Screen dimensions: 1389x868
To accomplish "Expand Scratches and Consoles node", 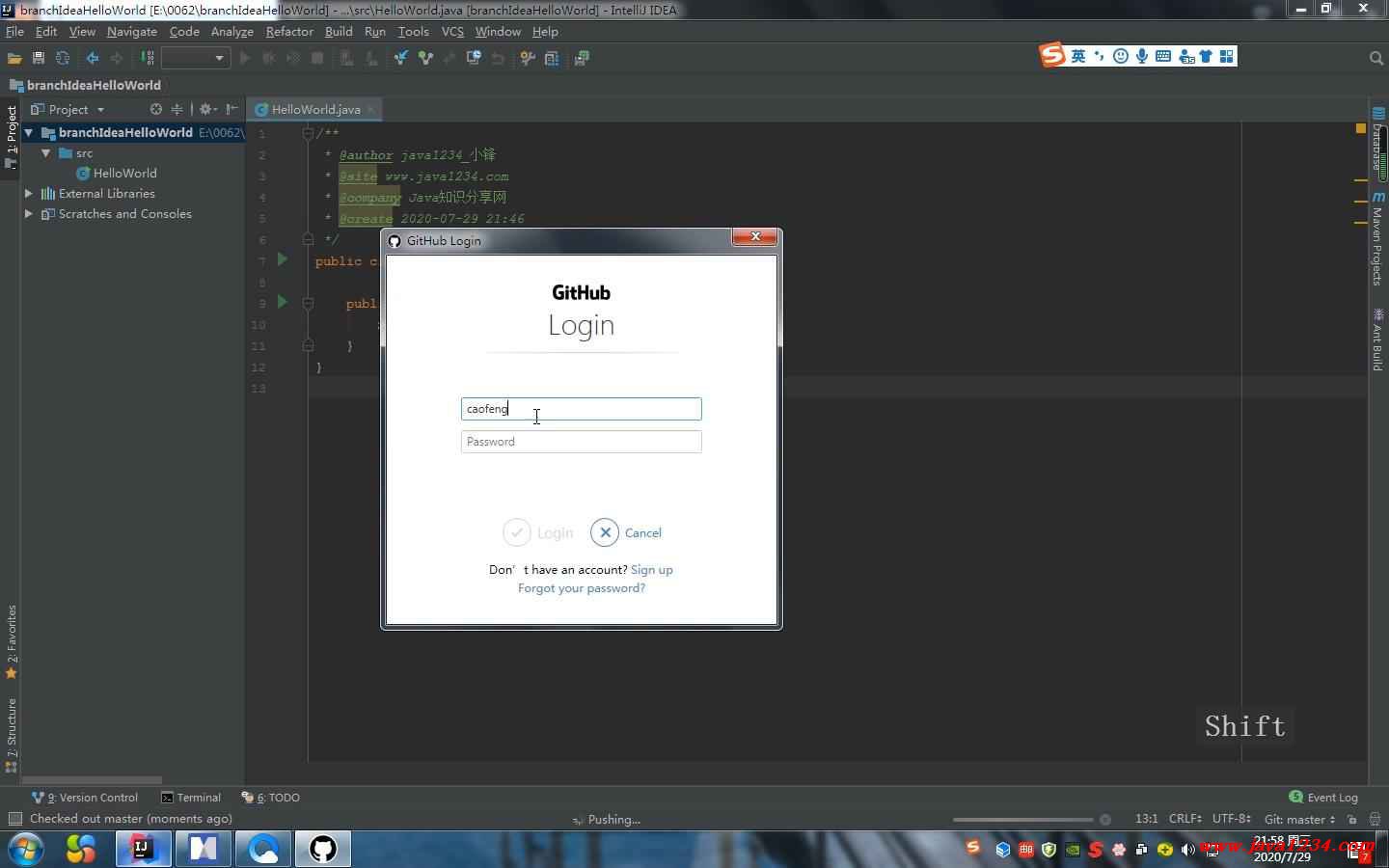I will pyautogui.click(x=29, y=214).
